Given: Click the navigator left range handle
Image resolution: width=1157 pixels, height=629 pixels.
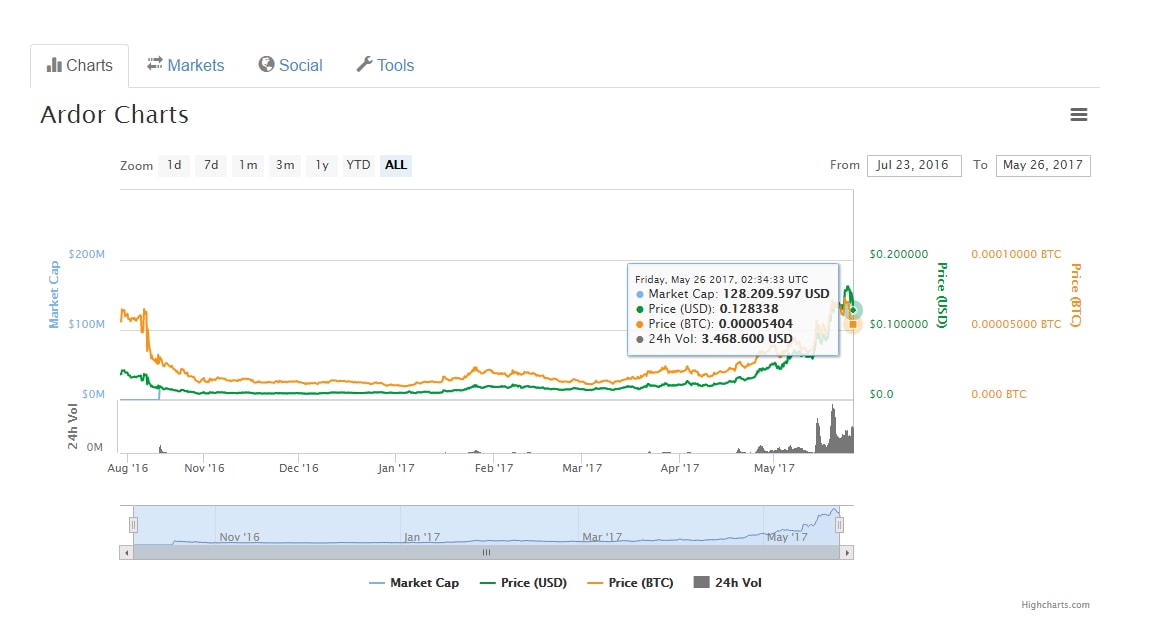Looking at the screenshot, I should point(134,525).
